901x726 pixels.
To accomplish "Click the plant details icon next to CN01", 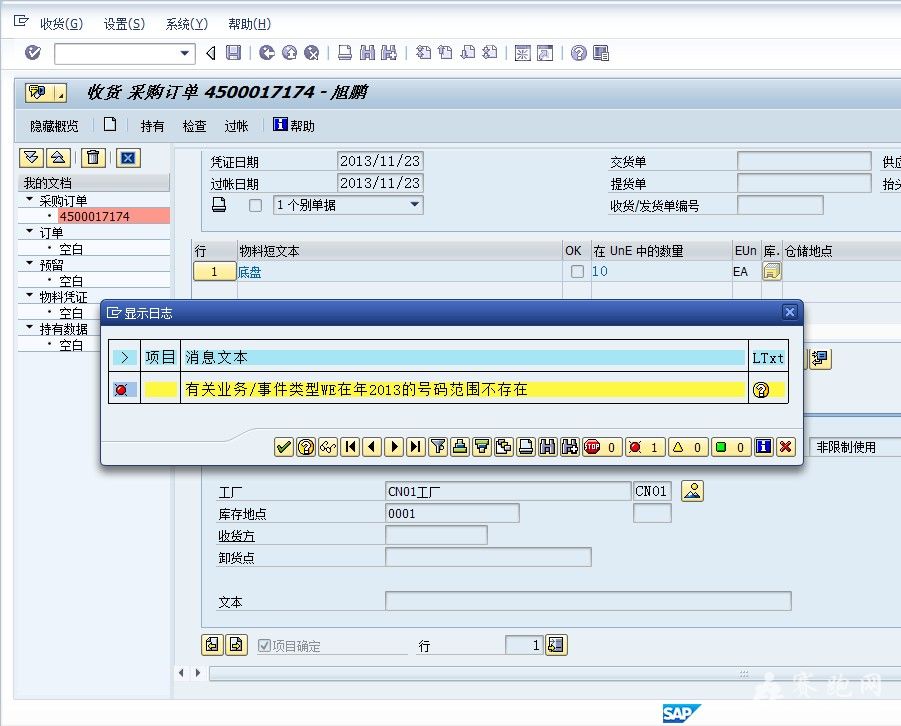I will [692, 491].
